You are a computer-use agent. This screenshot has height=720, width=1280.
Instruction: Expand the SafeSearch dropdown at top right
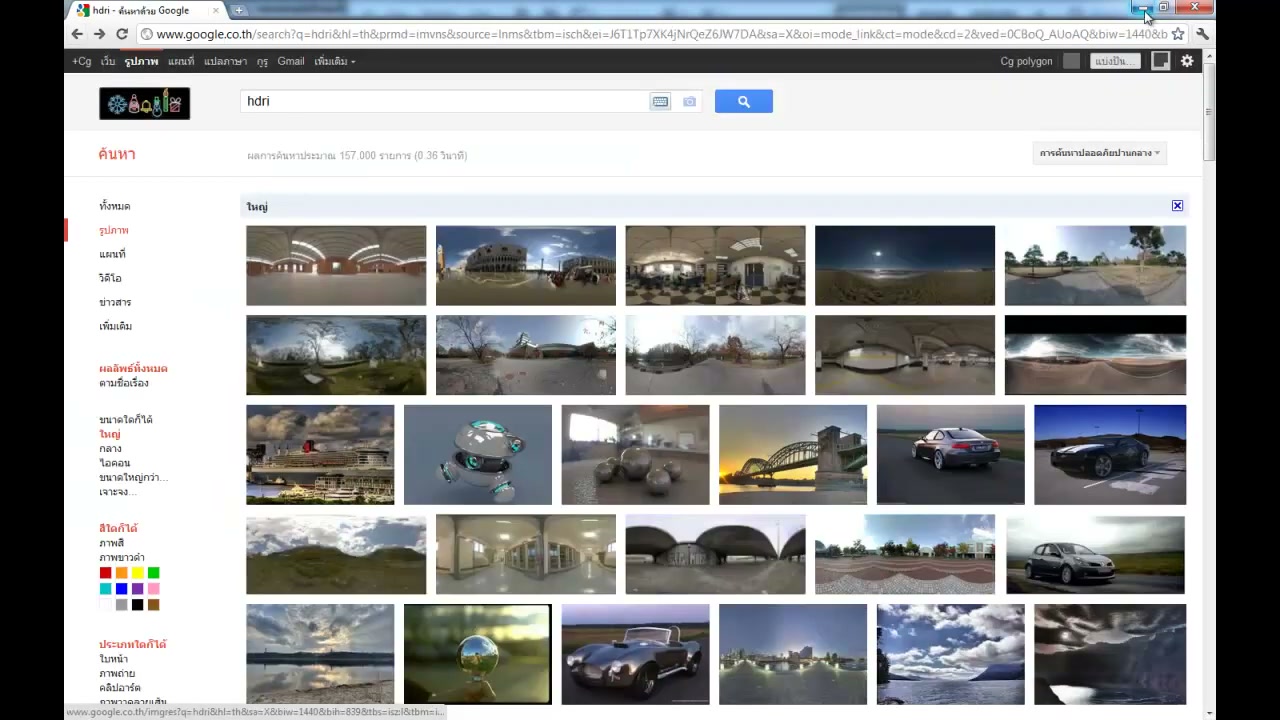[1099, 153]
